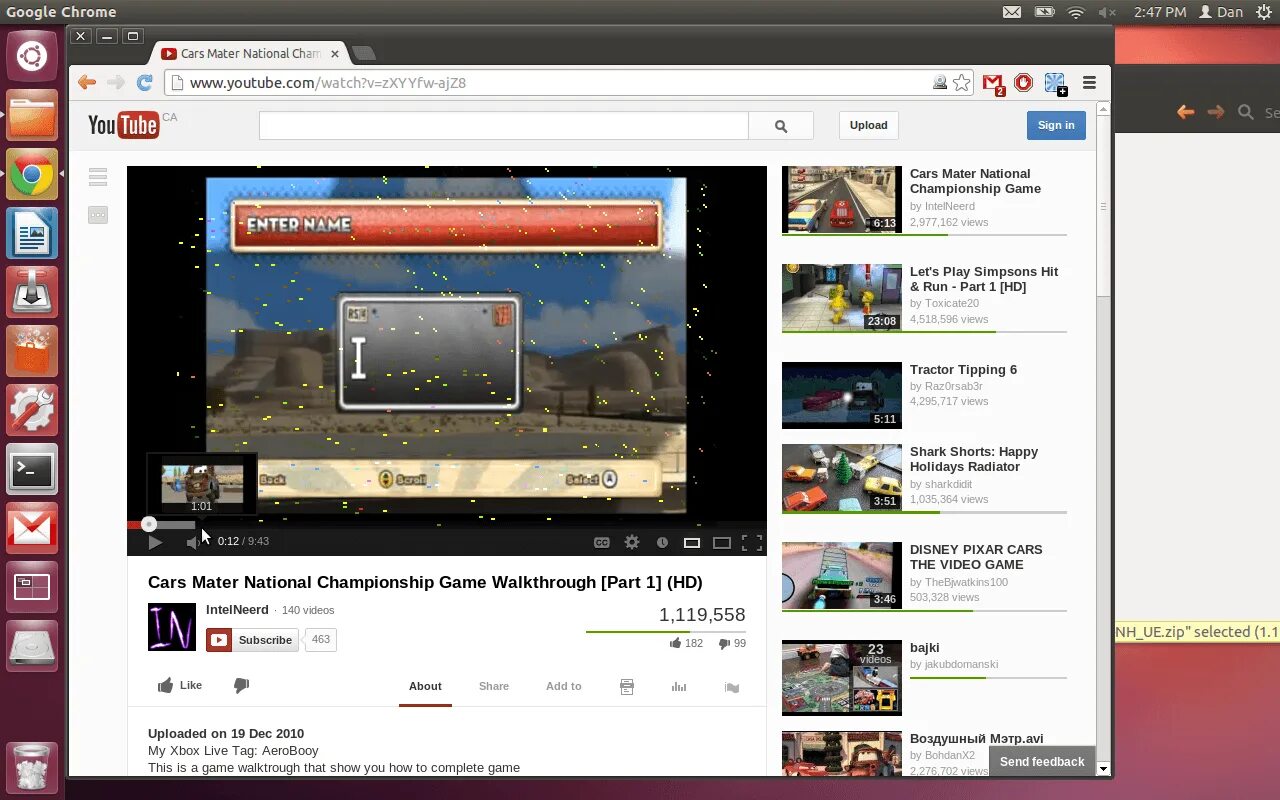
Task: Open the Gmail checker extension icon
Action: [993, 84]
